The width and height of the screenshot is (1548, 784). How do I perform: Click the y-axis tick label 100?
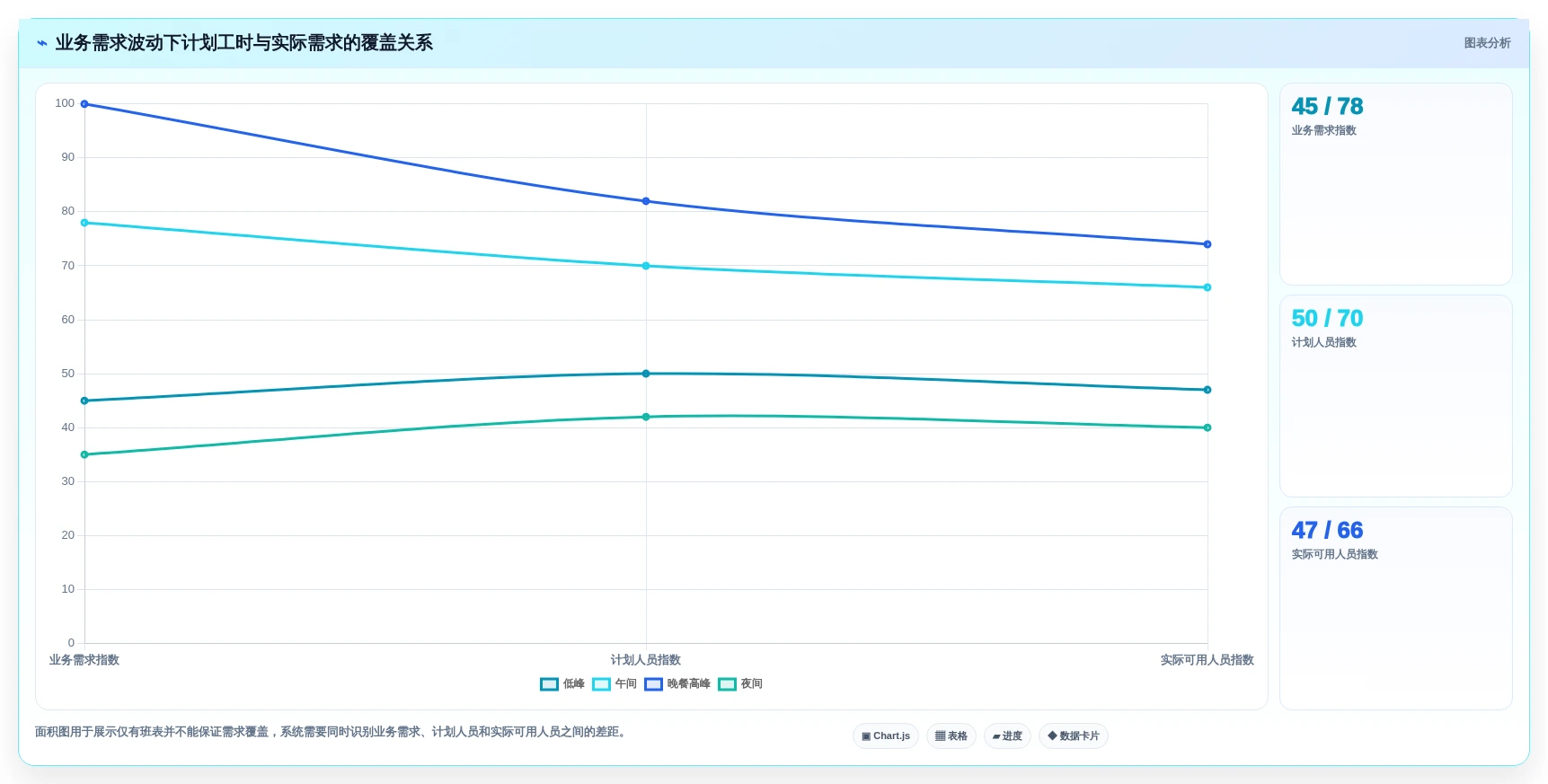point(65,103)
